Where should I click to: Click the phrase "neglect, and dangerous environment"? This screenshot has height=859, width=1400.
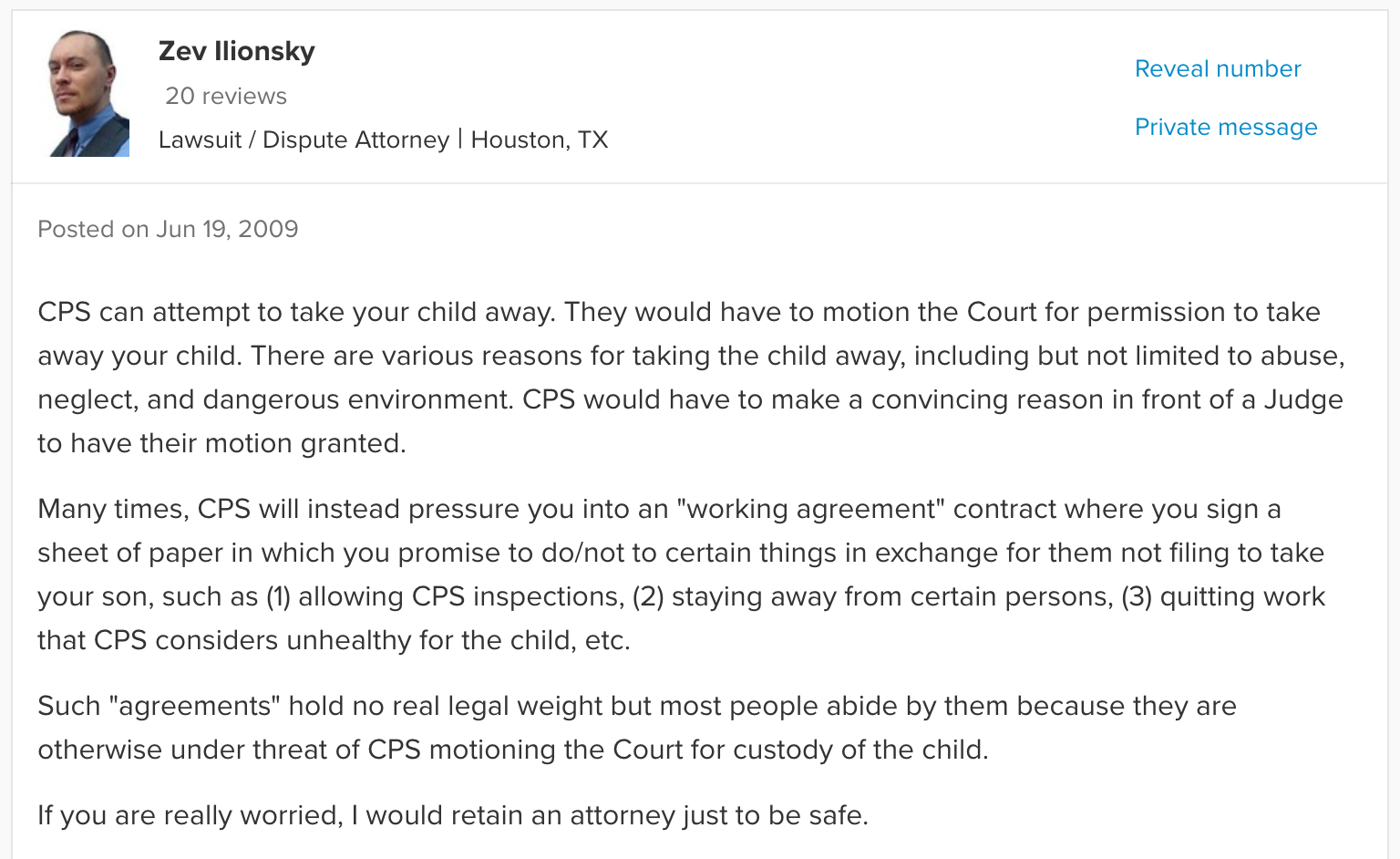(x=275, y=399)
